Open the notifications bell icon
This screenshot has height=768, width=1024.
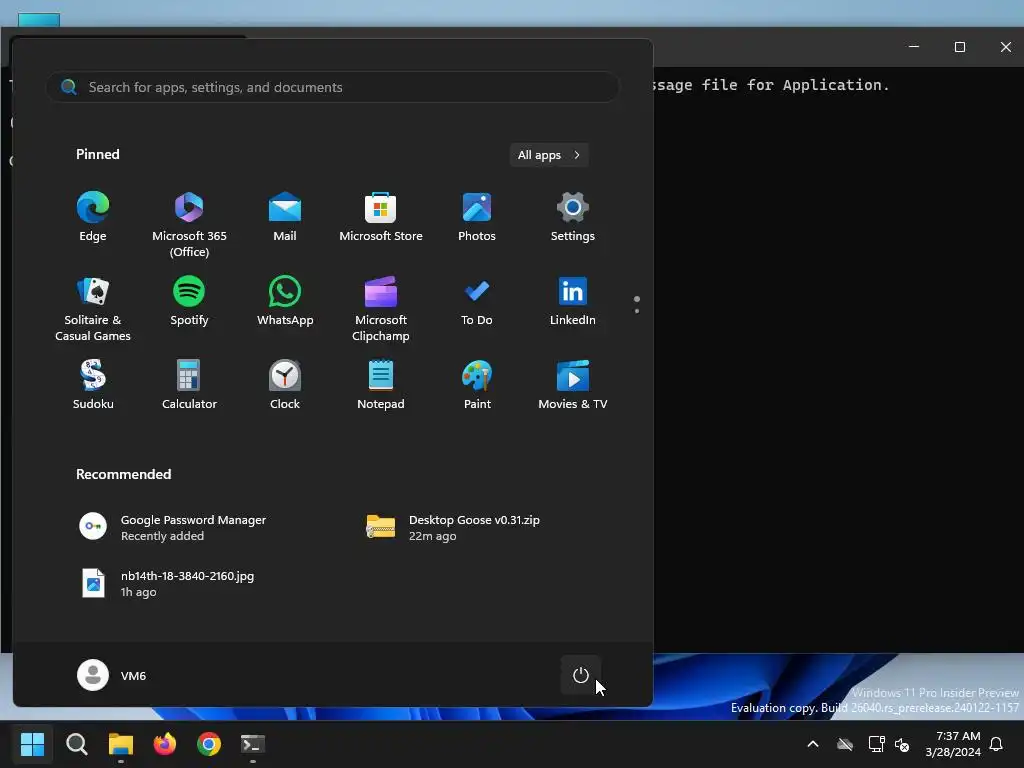coord(997,744)
